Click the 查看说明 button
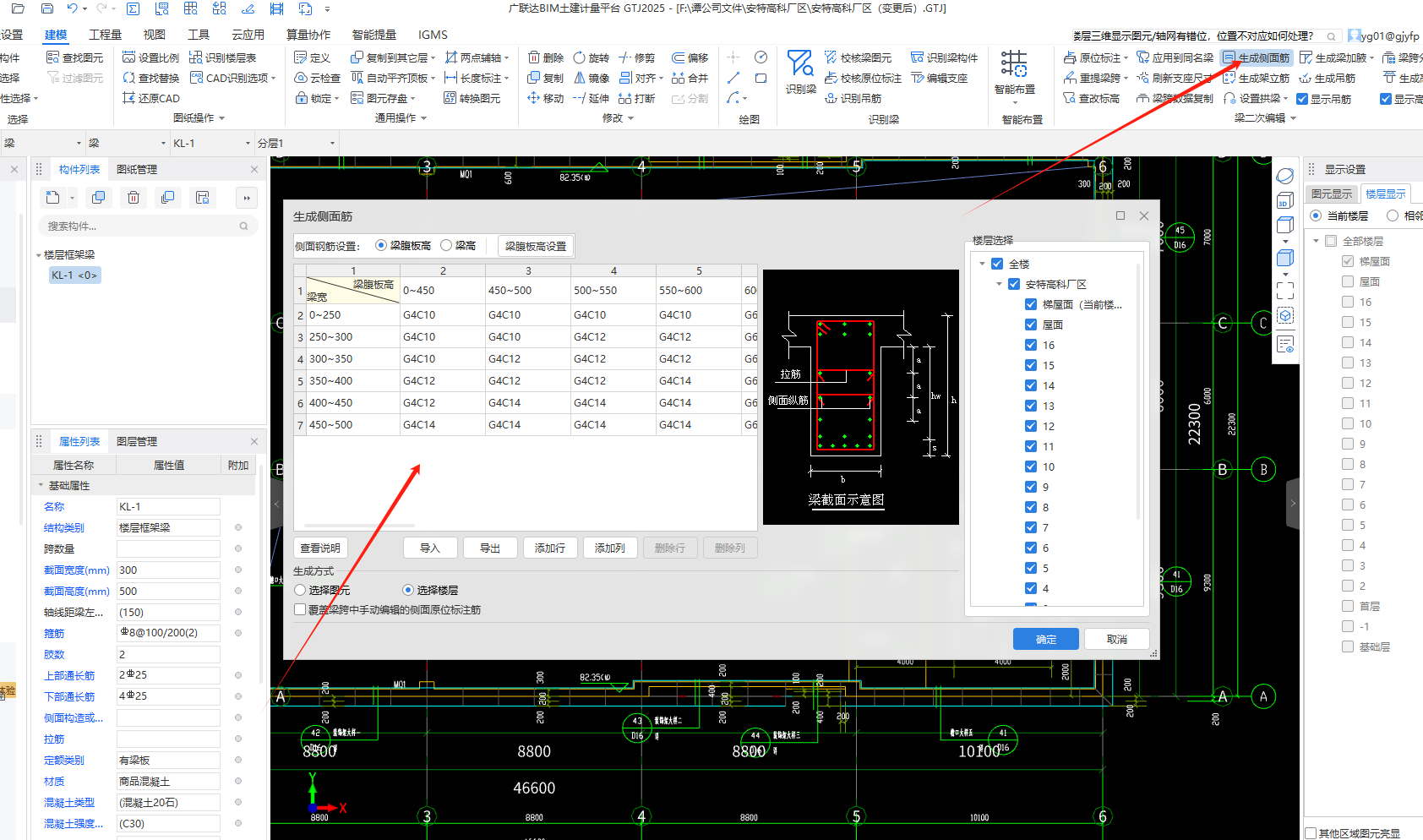This screenshot has height=840, width=1423. tap(320, 548)
